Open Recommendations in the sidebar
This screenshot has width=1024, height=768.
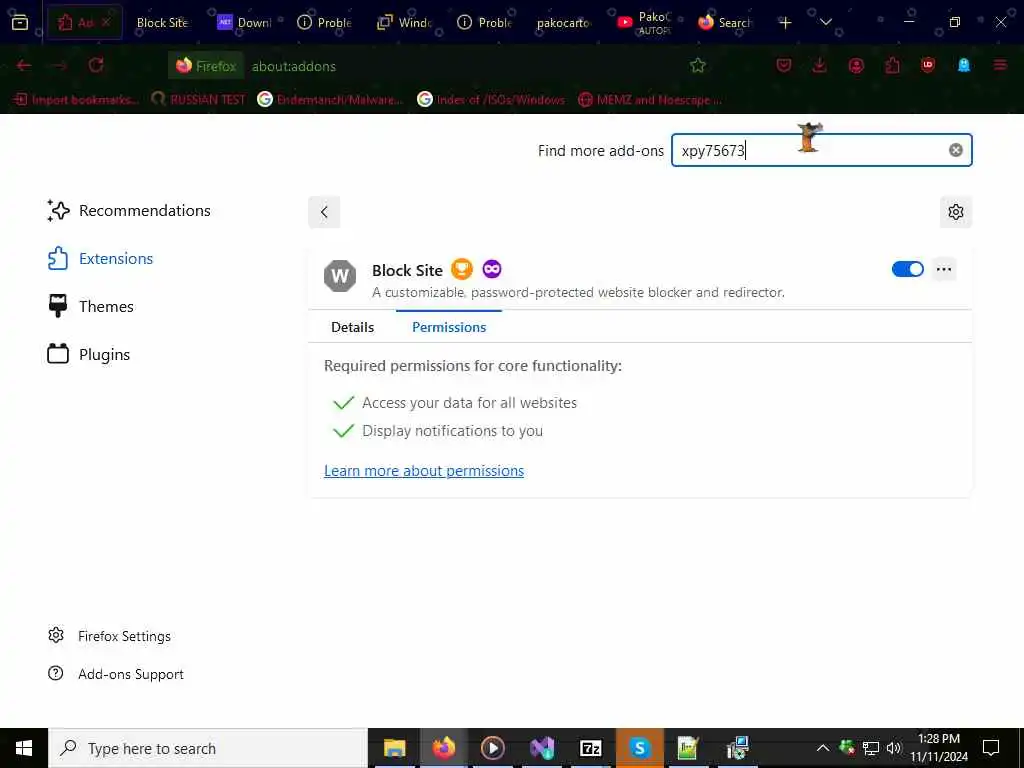[129, 210]
